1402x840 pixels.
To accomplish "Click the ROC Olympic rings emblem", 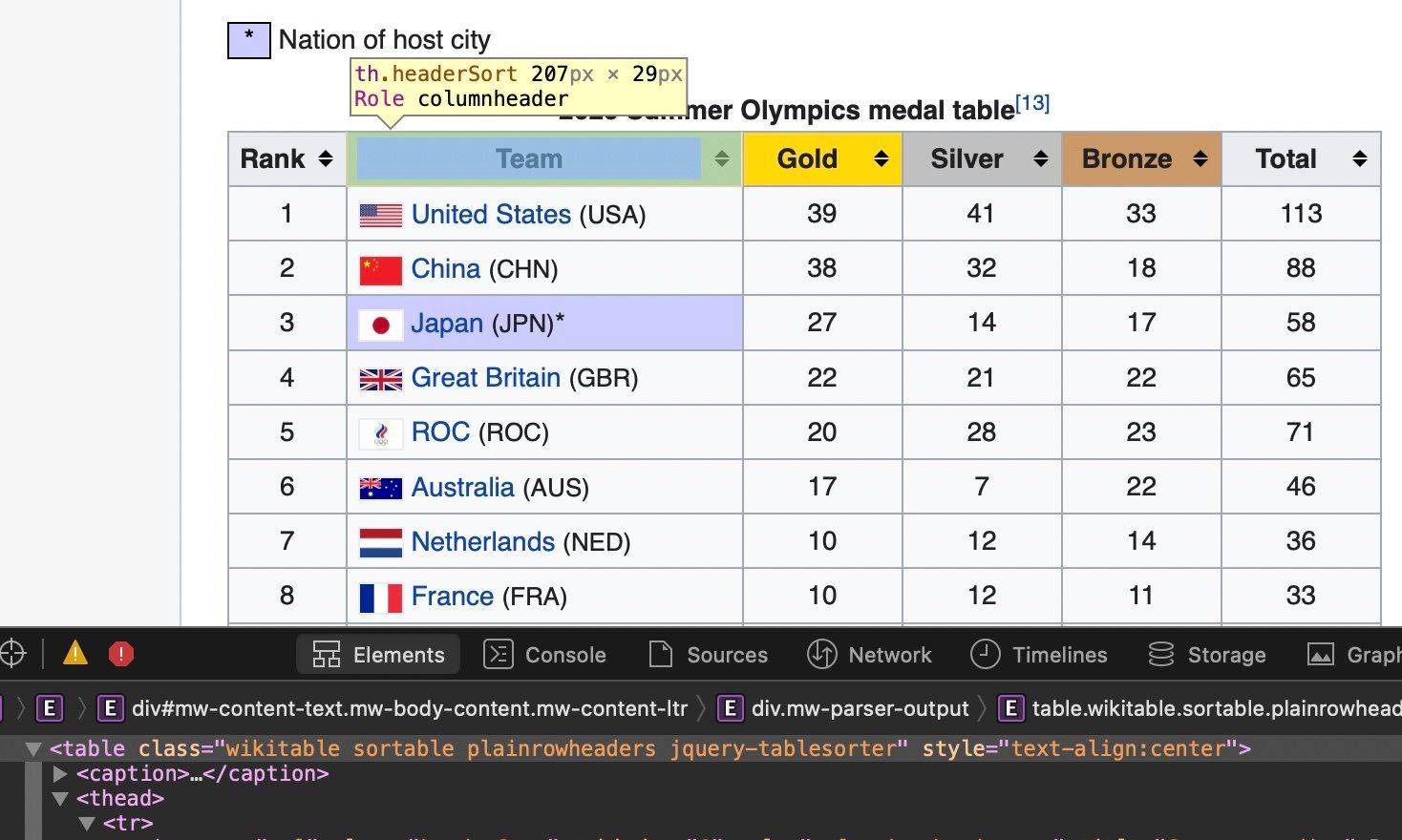I will tap(380, 432).
